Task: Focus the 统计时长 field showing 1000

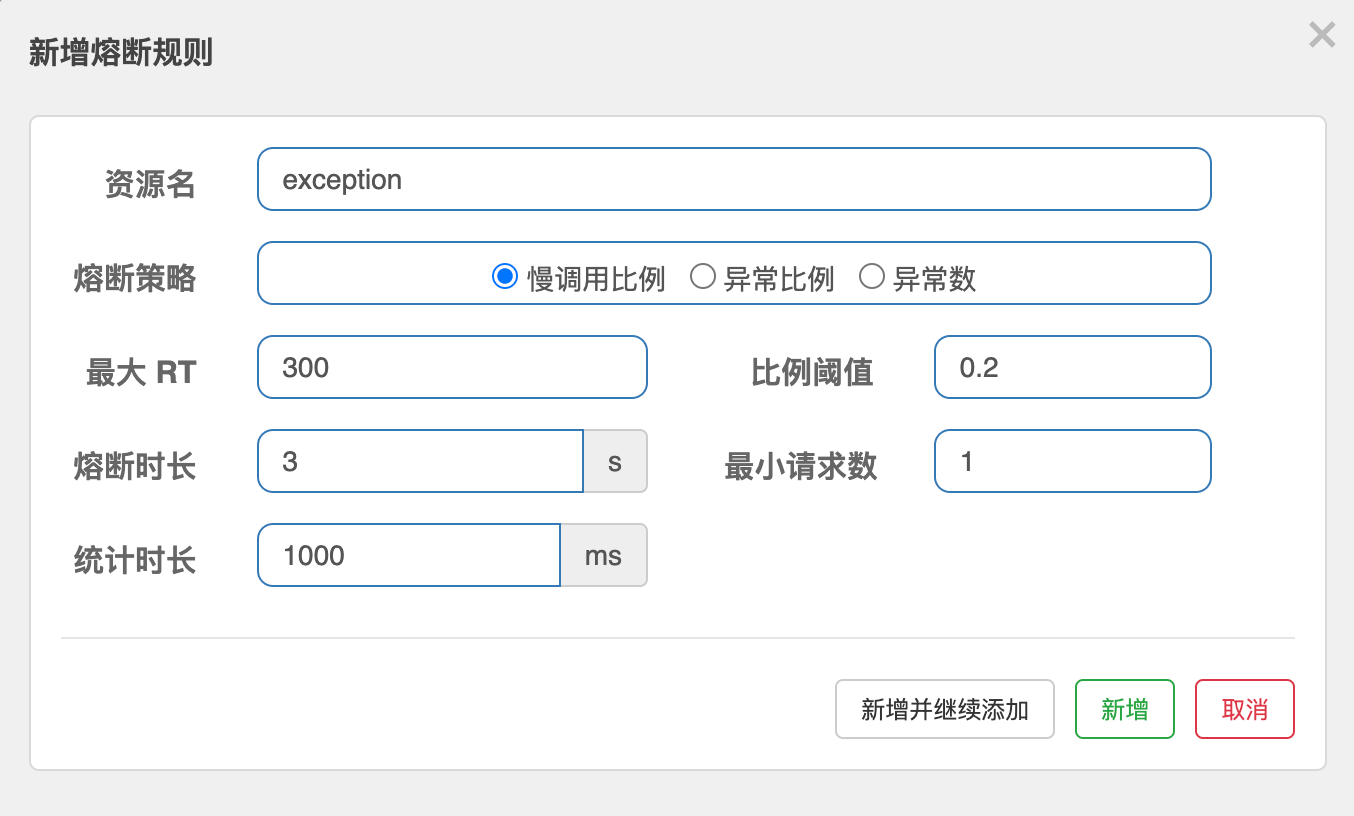Action: 408,556
